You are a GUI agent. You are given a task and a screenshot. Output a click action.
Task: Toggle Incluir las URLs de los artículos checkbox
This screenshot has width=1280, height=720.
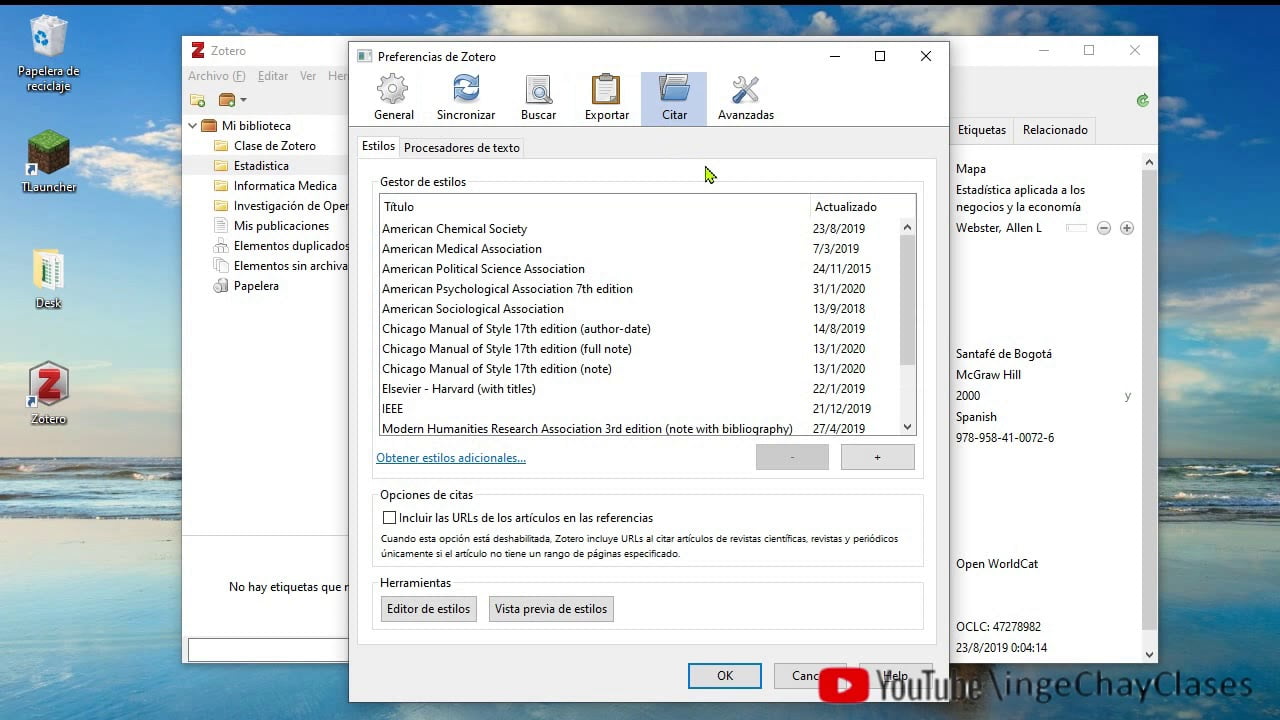390,518
